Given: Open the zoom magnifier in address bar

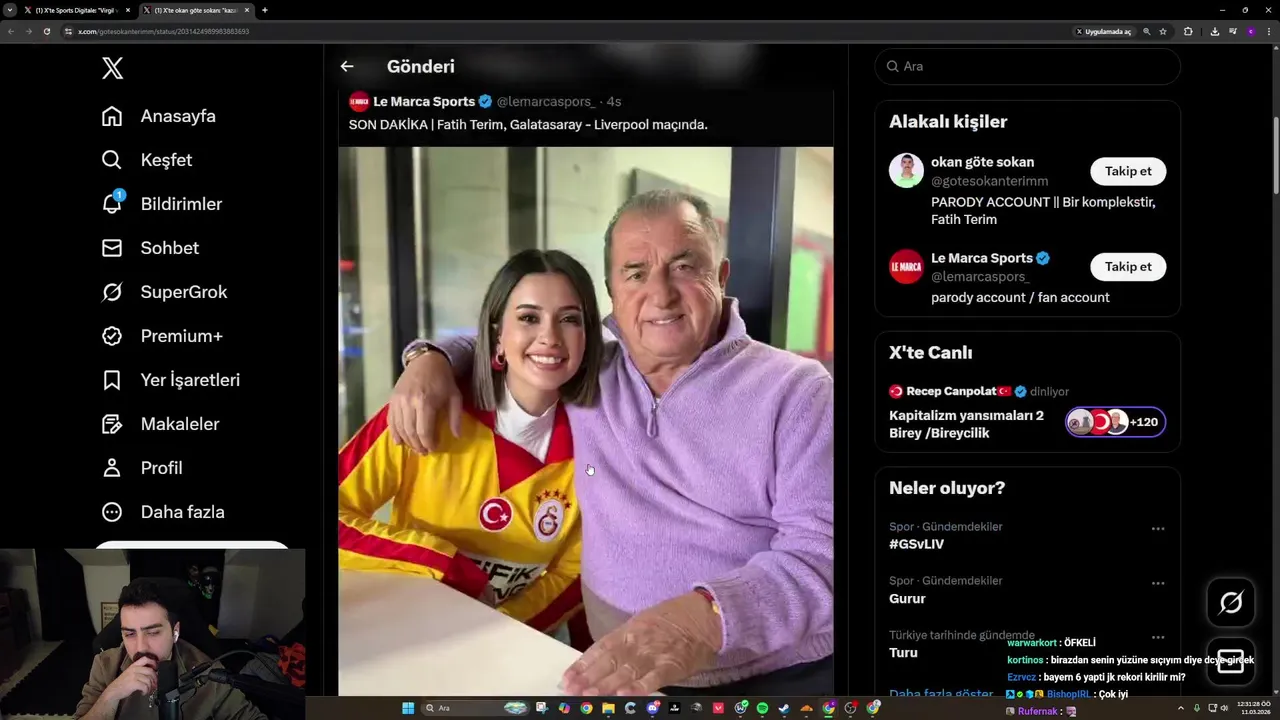Looking at the screenshot, I should coord(1146,31).
